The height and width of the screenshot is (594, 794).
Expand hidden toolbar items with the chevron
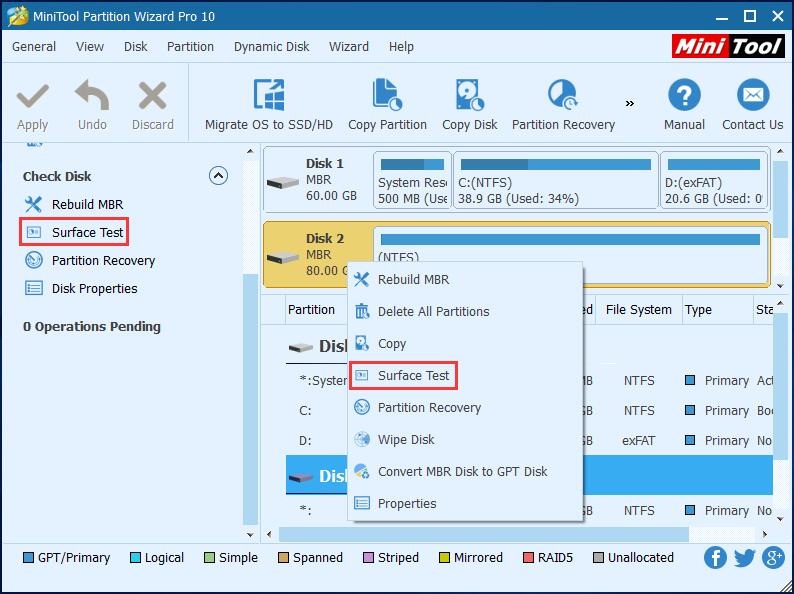629,103
